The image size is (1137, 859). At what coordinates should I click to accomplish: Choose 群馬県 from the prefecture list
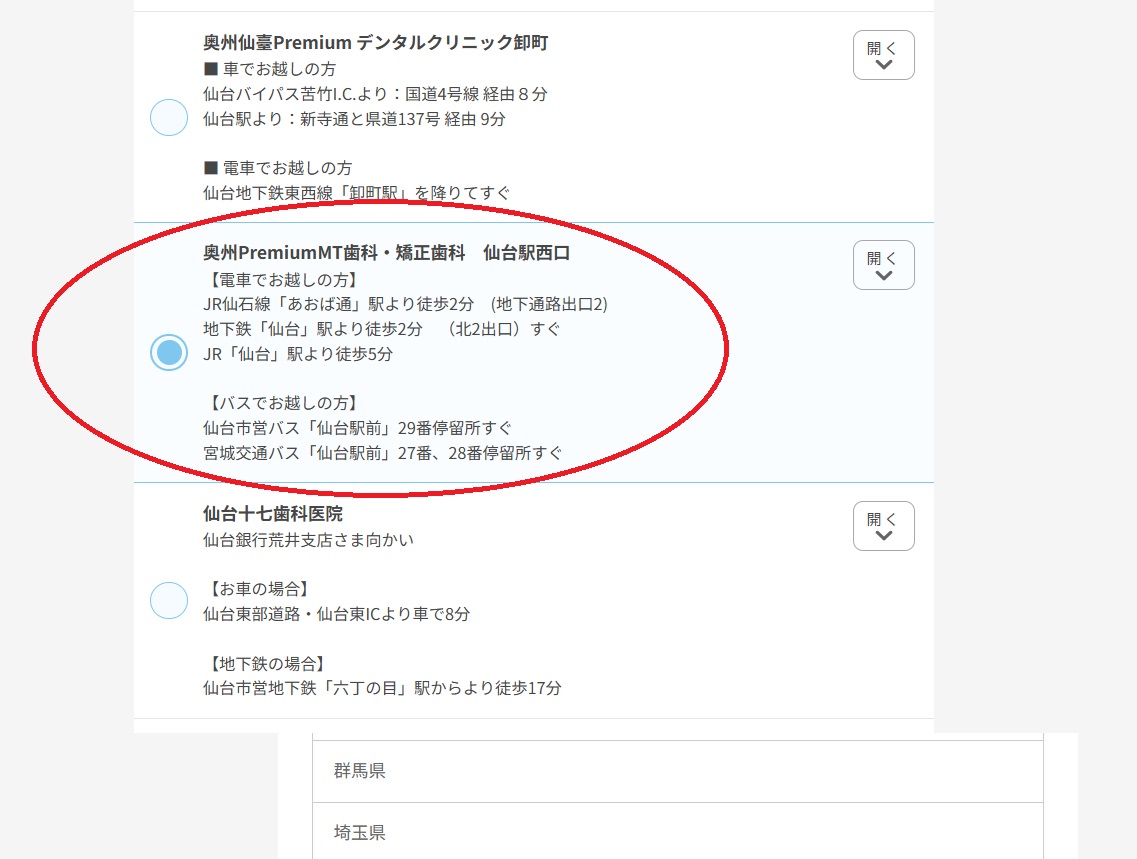pos(678,771)
